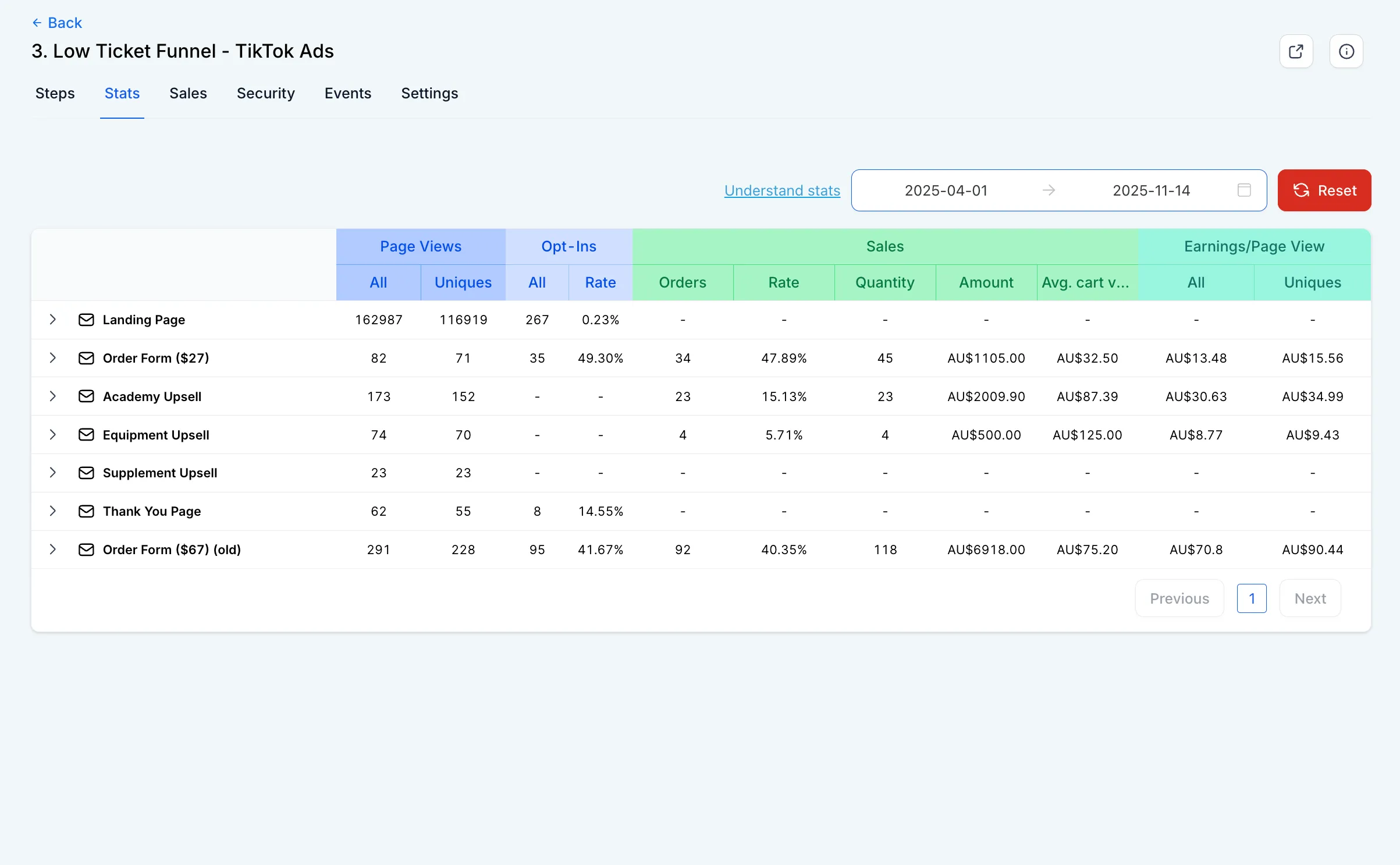Open the Security tab

click(x=265, y=93)
